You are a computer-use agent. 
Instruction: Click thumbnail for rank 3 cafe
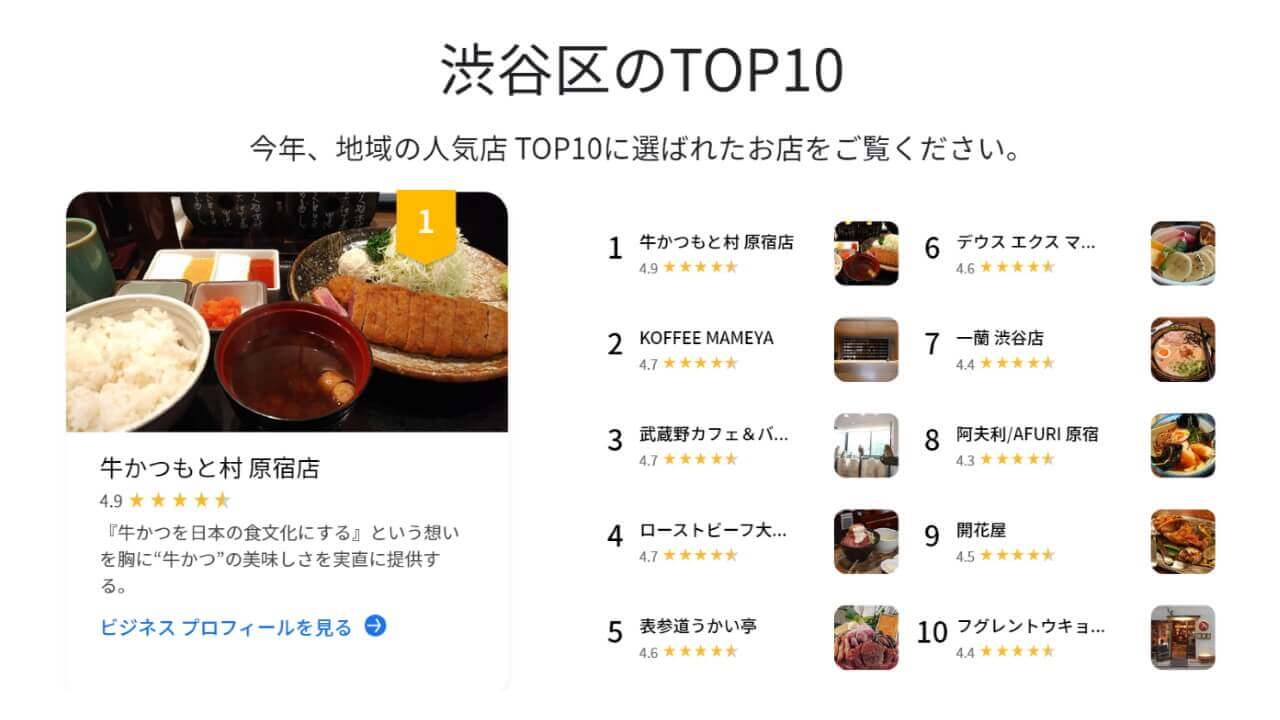pos(866,445)
